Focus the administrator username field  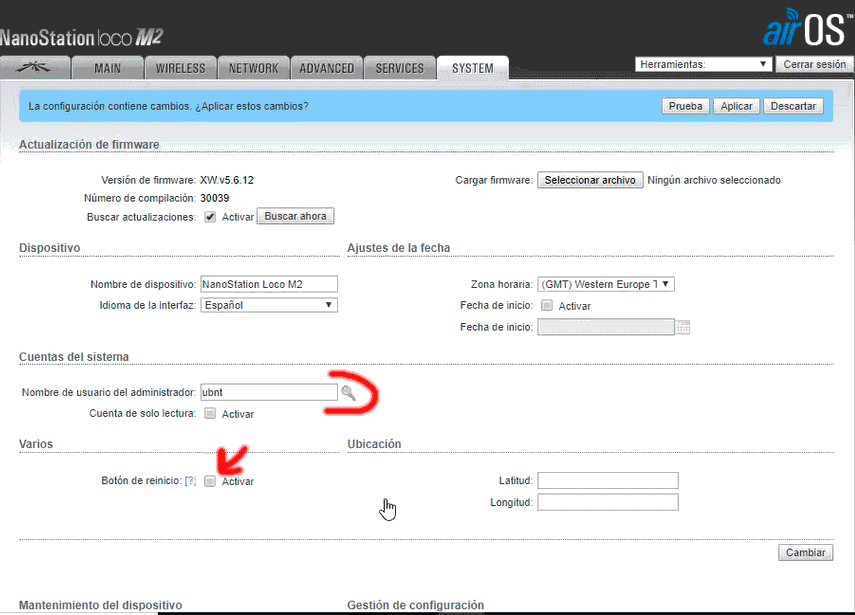click(269, 393)
